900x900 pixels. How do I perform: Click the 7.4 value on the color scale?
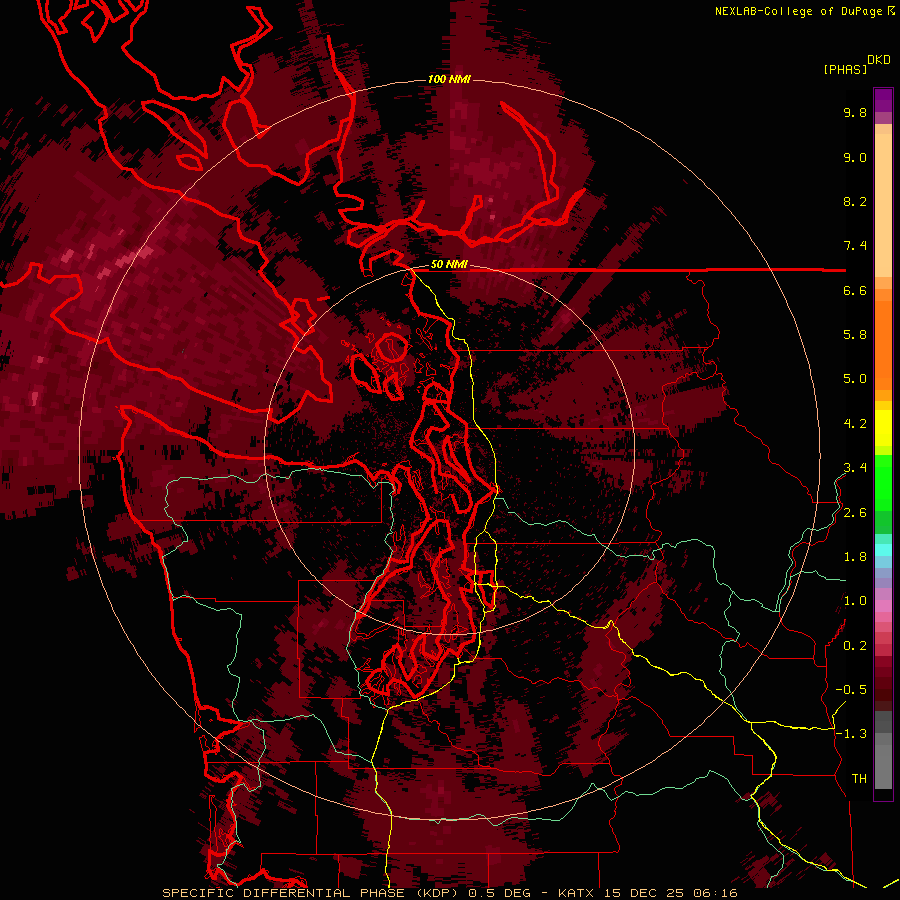pos(855,246)
